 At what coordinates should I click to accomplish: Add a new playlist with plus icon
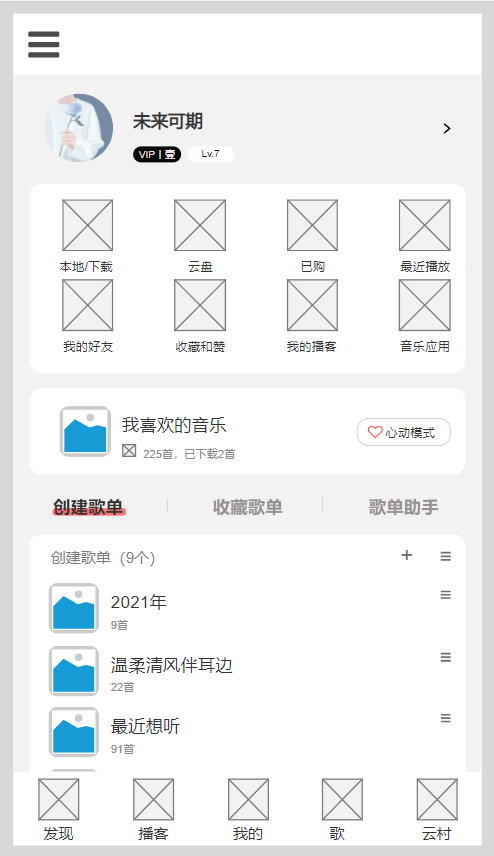click(407, 555)
